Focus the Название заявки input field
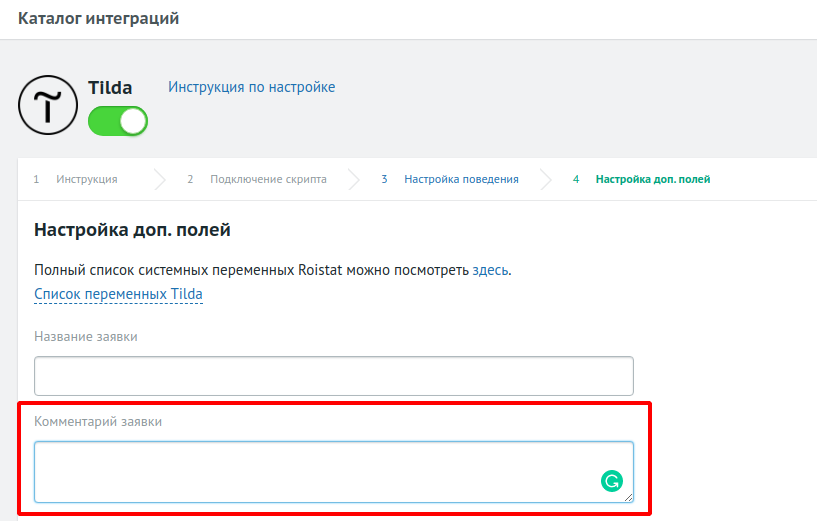This screenshot has height=521, width=817. (x=333, y=376)
